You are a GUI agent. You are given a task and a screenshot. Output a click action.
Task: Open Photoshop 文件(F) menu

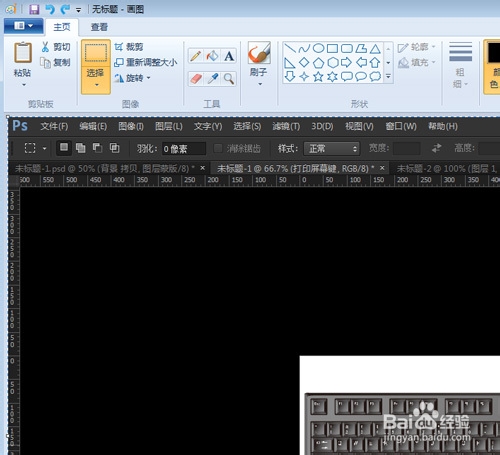tap(54, 126)
